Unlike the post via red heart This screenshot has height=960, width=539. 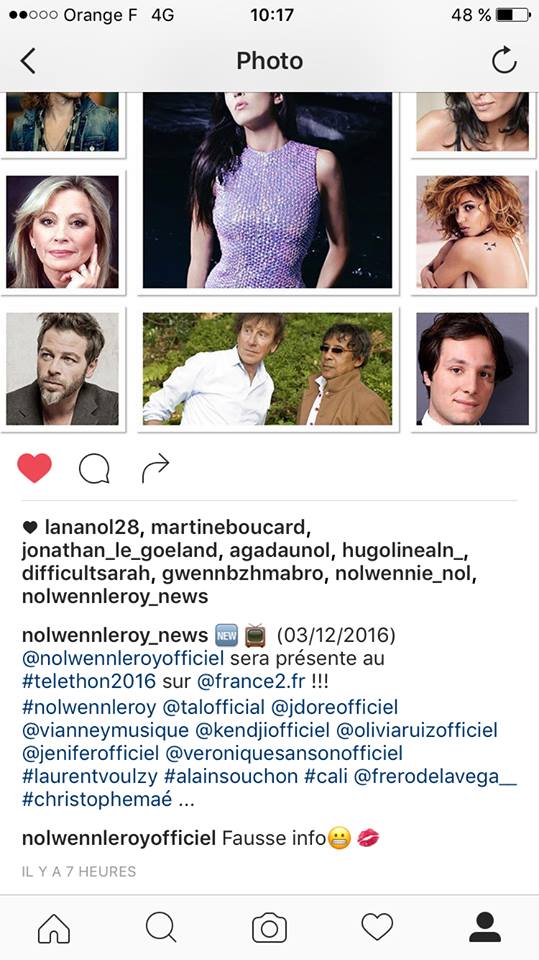[34, 468]
